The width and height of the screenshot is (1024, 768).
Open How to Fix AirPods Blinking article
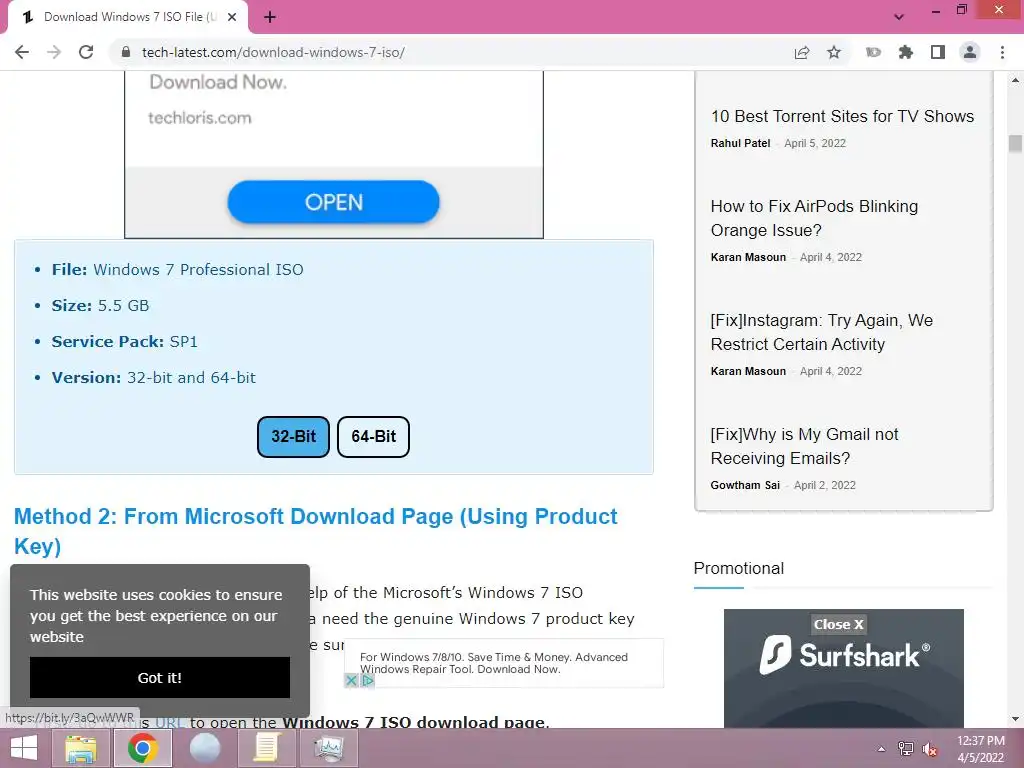click(814, 218)
